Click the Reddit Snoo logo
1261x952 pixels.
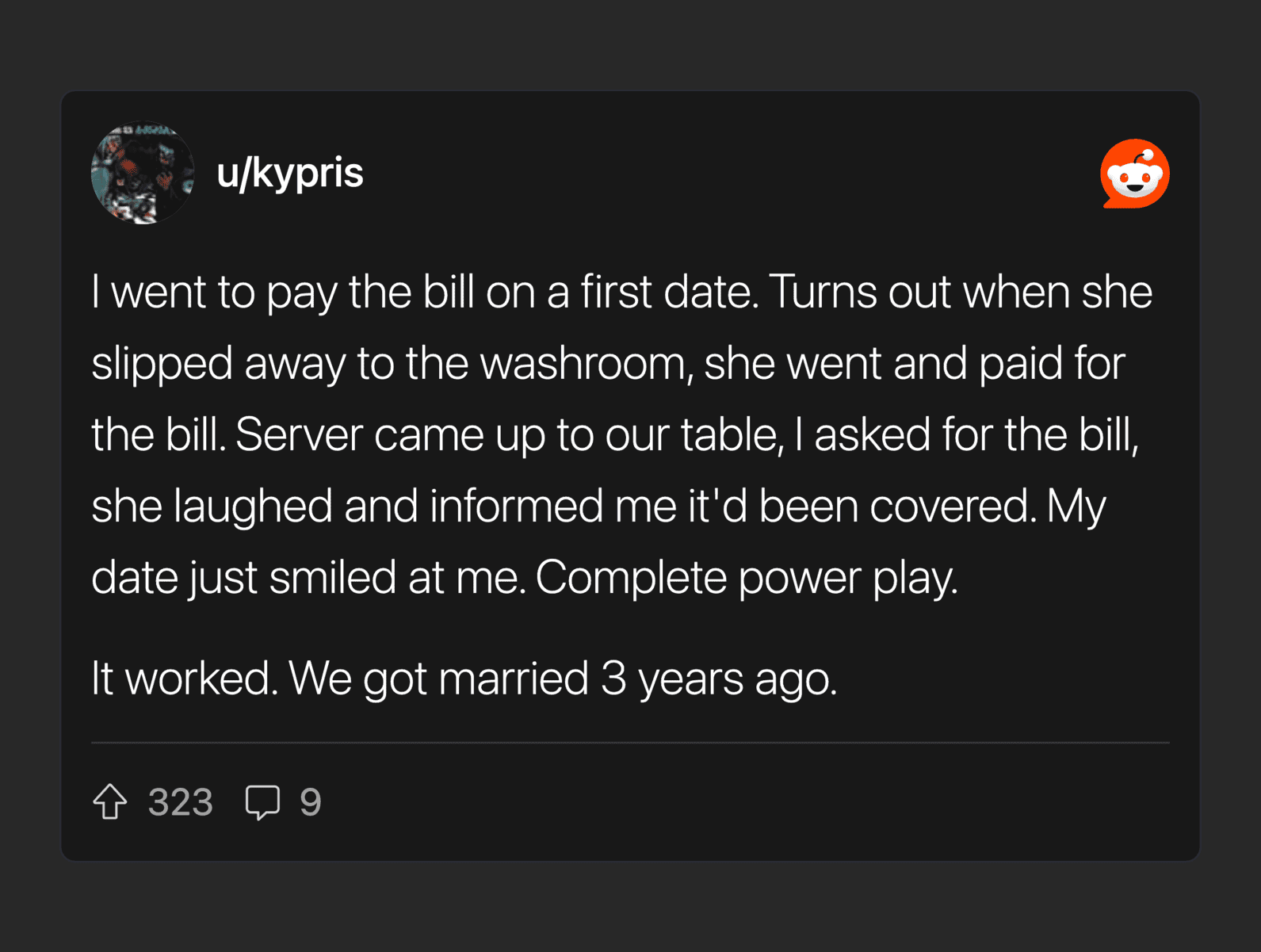(1134, 174)
